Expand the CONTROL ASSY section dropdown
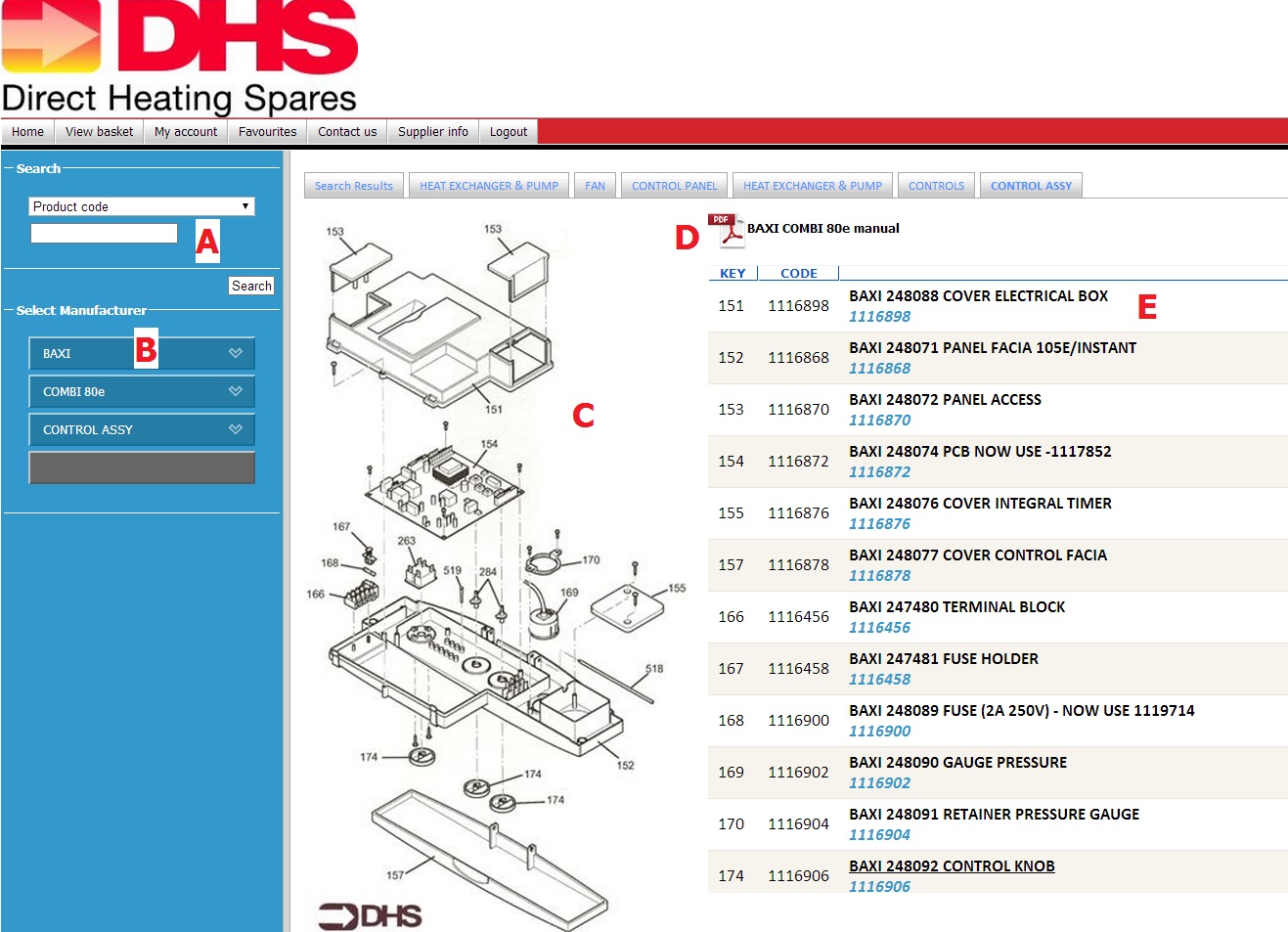Viewport: 1288px width, 932px height. 142,429
